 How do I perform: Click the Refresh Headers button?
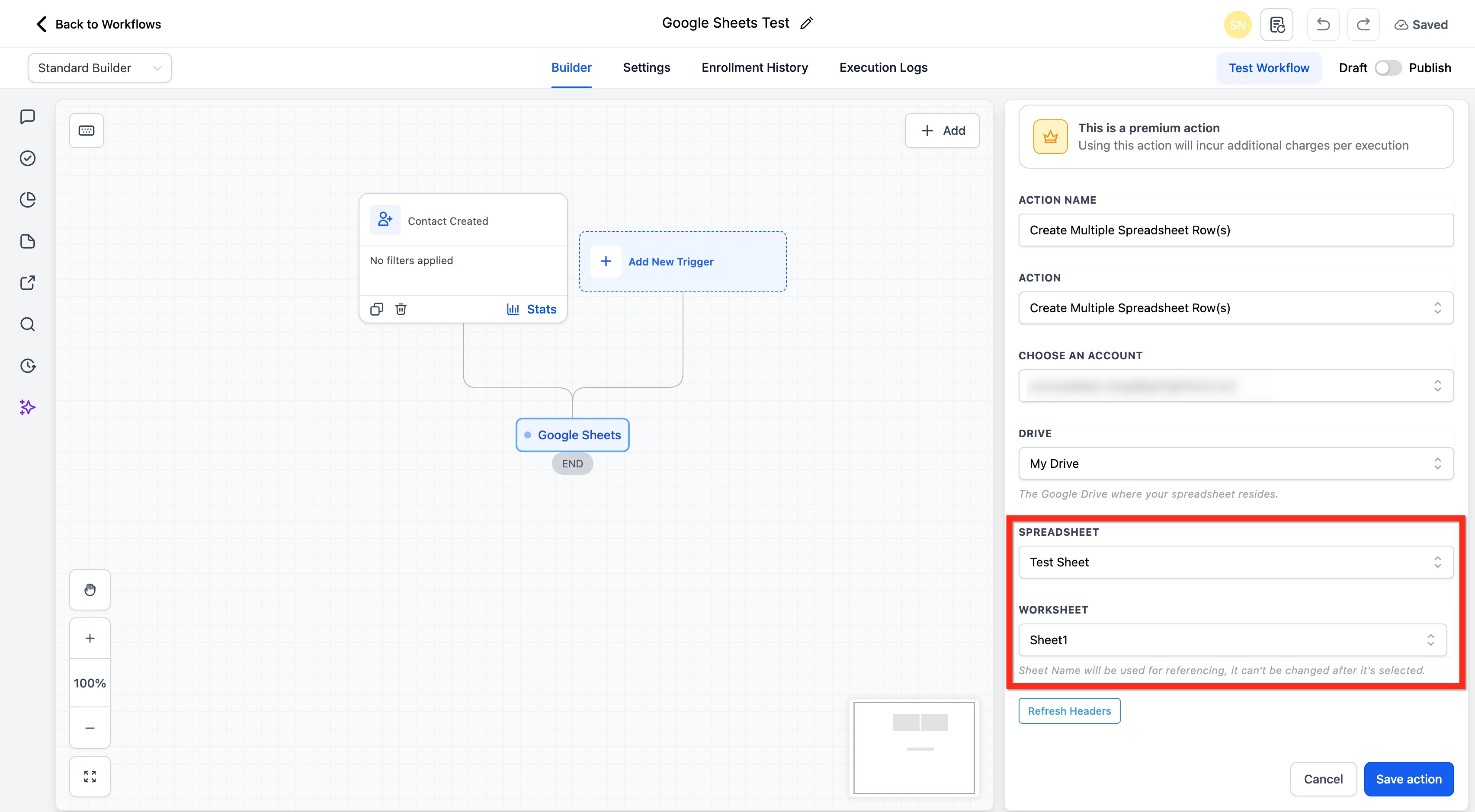1069,711
